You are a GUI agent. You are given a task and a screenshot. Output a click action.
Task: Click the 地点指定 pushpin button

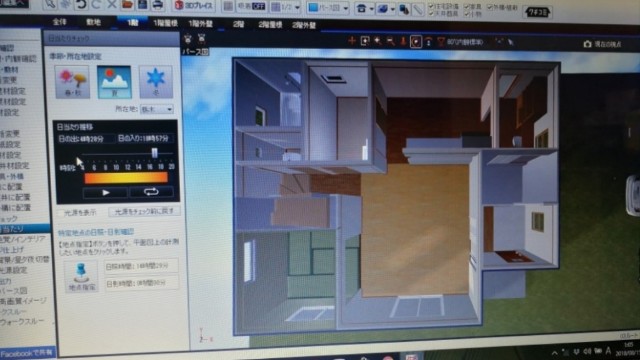(x=81, y=276)
